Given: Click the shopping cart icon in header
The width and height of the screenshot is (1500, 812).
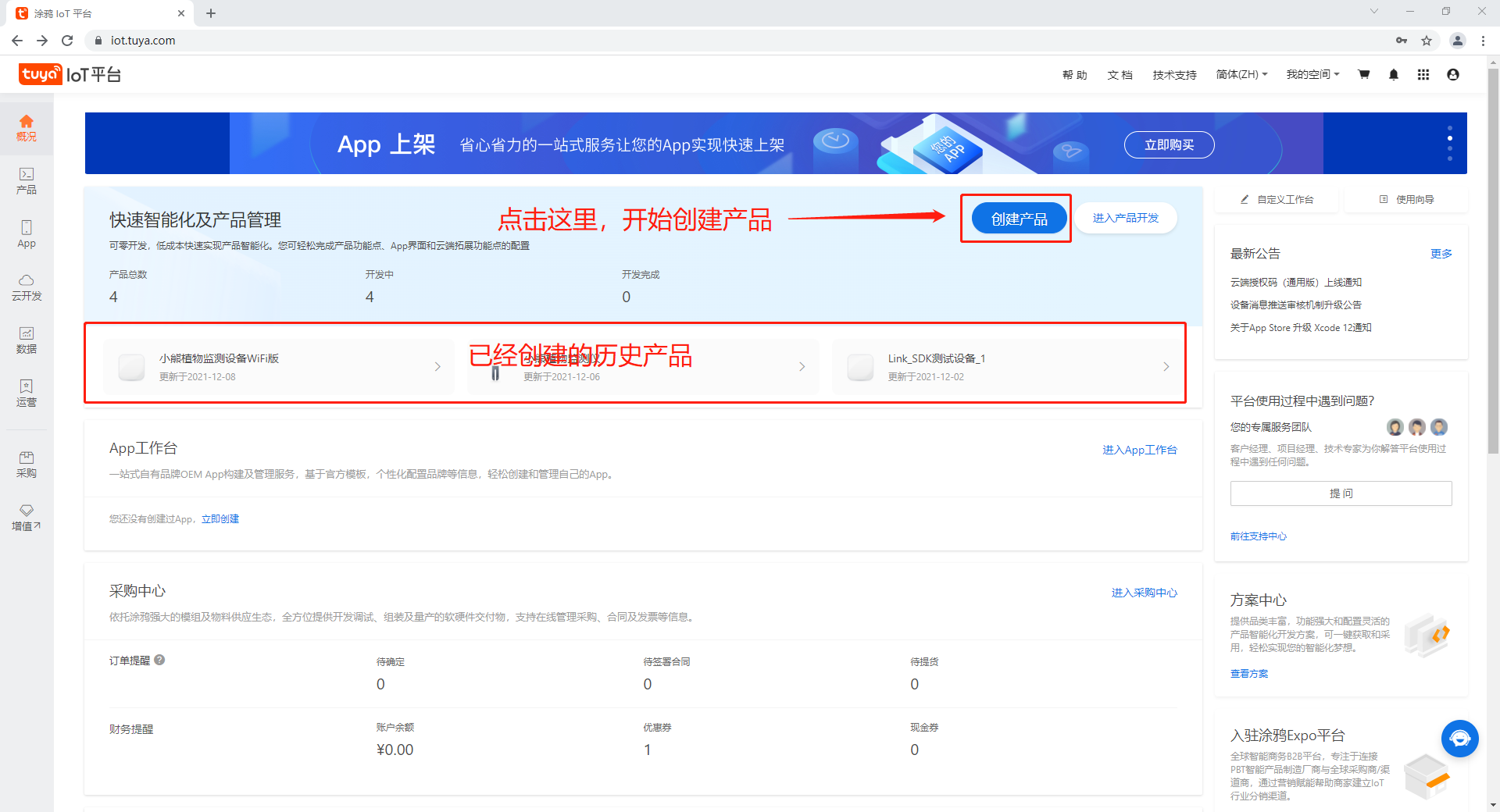Looking at the screenshot, I should coord(1364,75).
